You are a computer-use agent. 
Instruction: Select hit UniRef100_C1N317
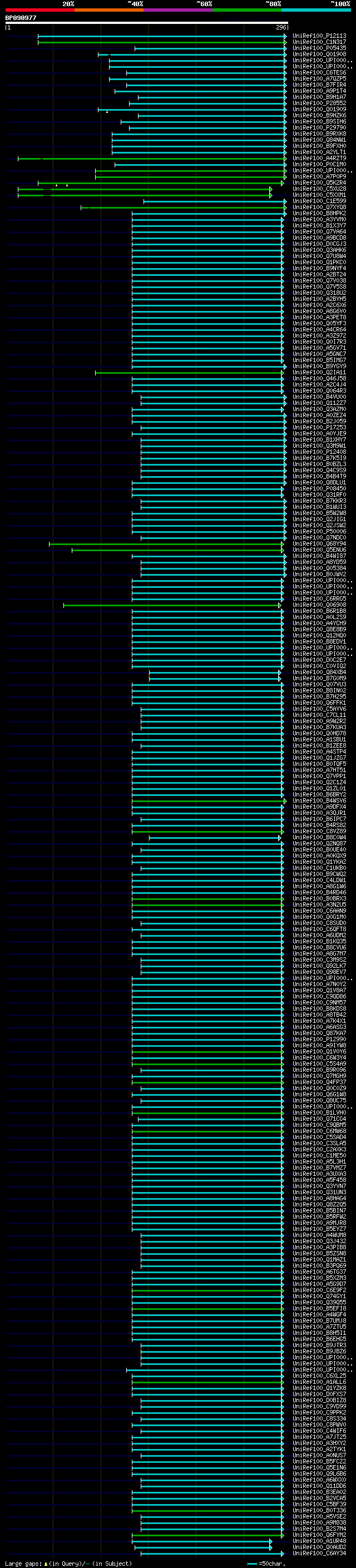tap(319, 42)
